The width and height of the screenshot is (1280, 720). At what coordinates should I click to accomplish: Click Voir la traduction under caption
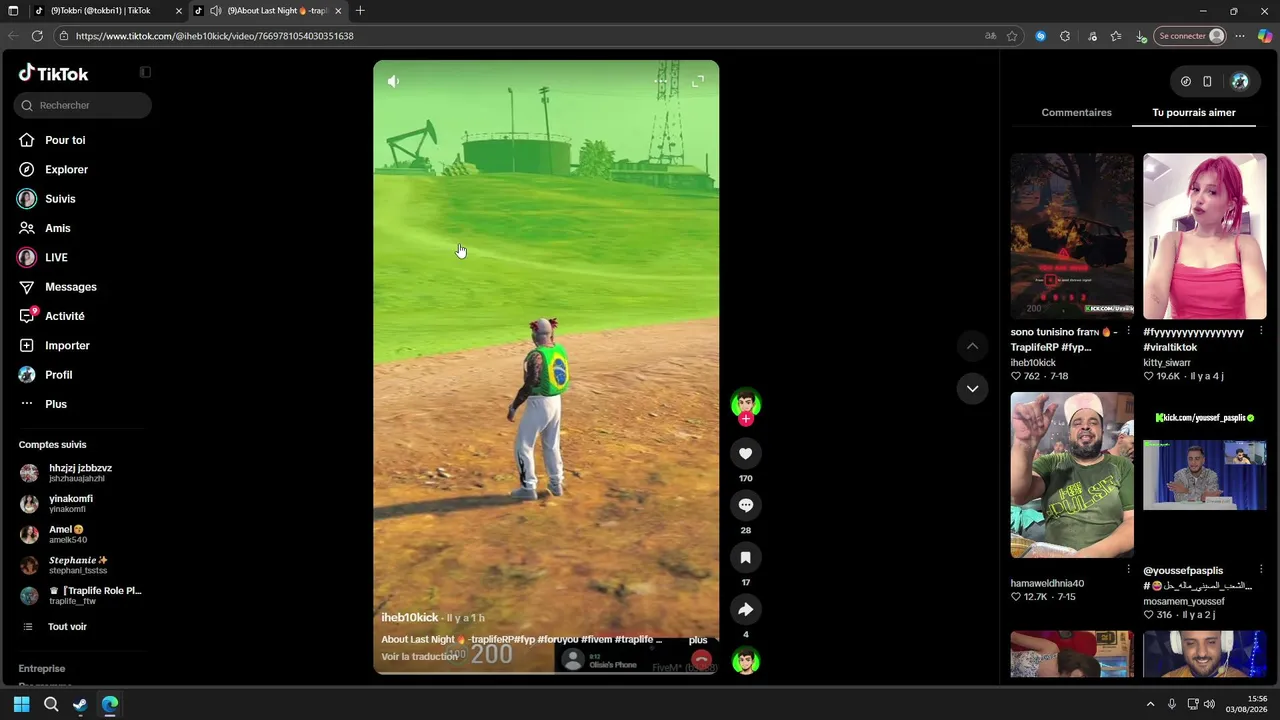[420, 657]
